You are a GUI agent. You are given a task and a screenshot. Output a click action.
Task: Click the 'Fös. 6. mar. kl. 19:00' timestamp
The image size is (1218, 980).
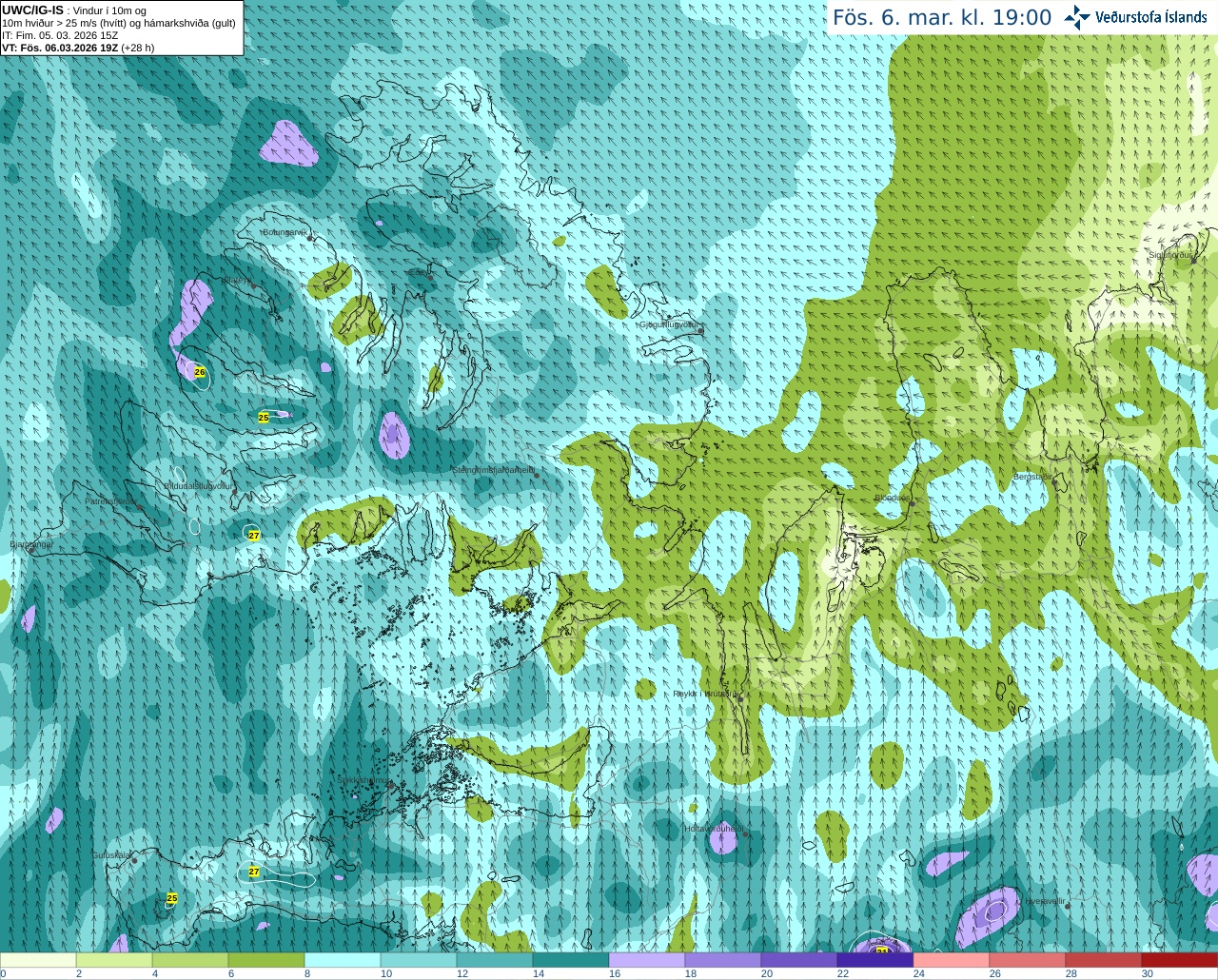coord(942,17)
